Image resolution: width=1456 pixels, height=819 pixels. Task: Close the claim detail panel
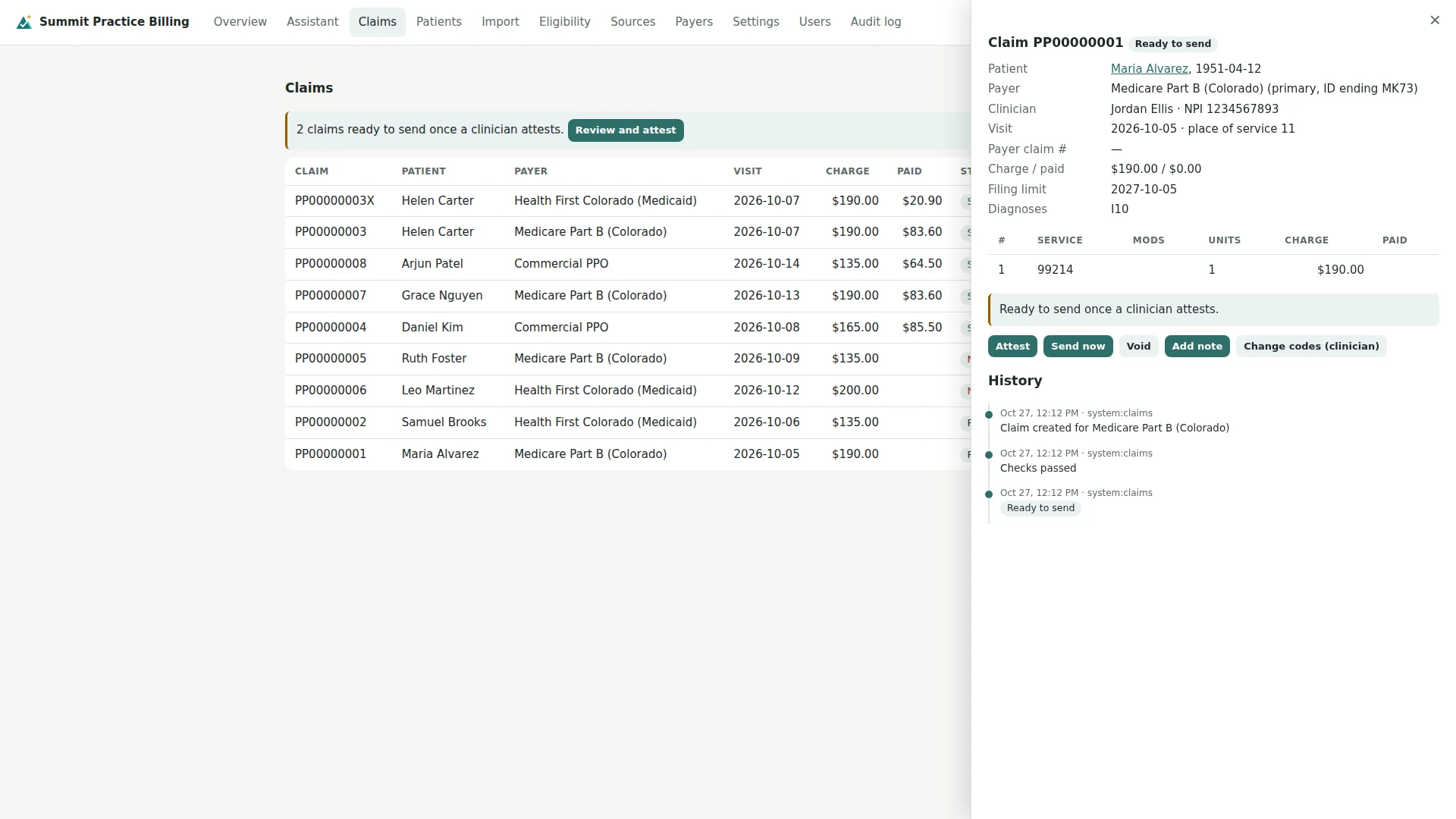coord(1434,20)
